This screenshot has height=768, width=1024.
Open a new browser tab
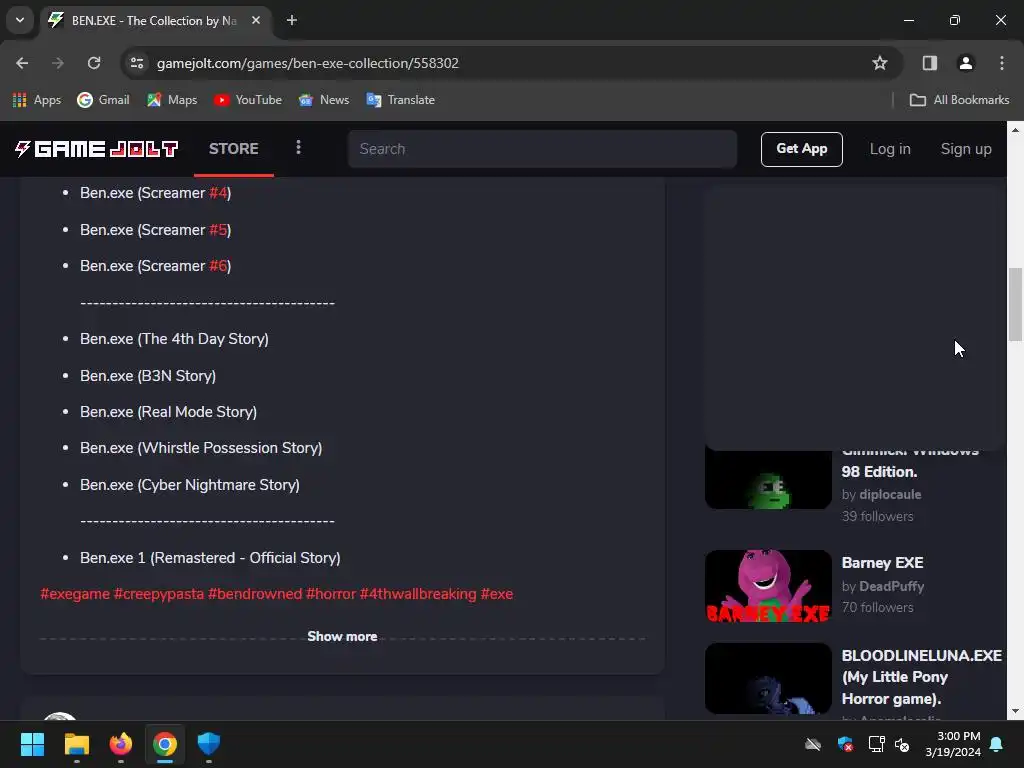292,20
